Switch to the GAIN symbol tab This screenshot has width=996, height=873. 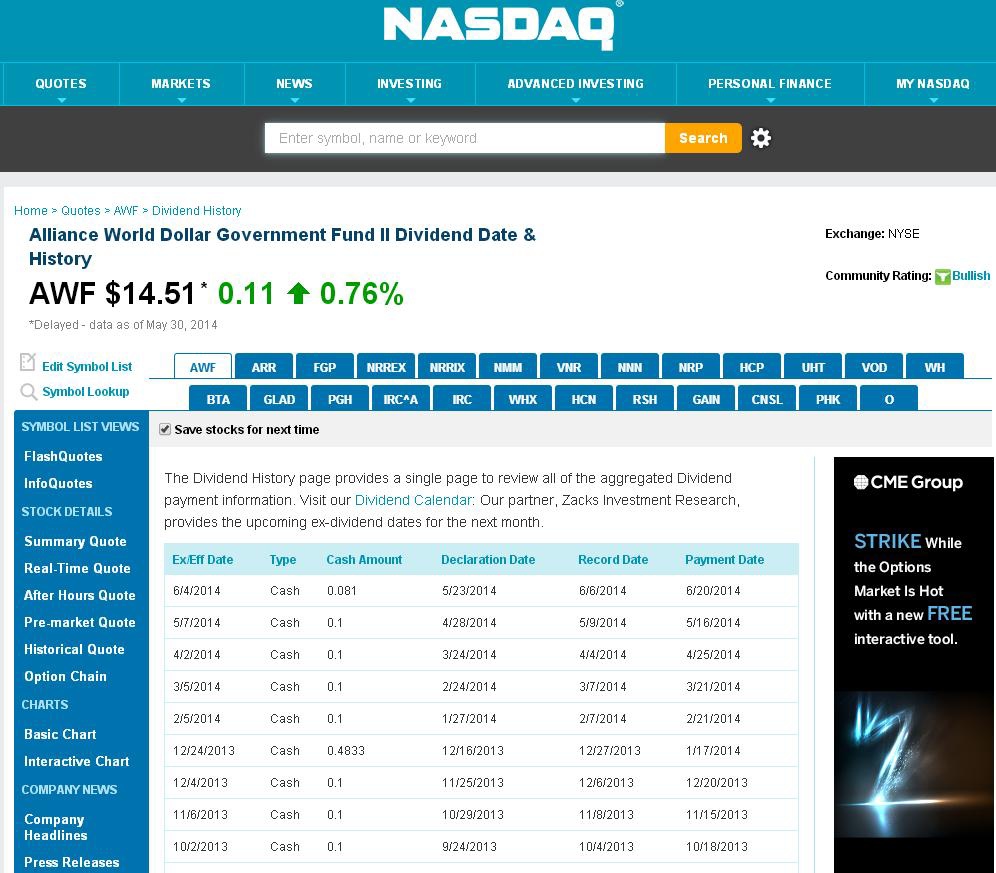pyautogui.click(x=706, y=399)
